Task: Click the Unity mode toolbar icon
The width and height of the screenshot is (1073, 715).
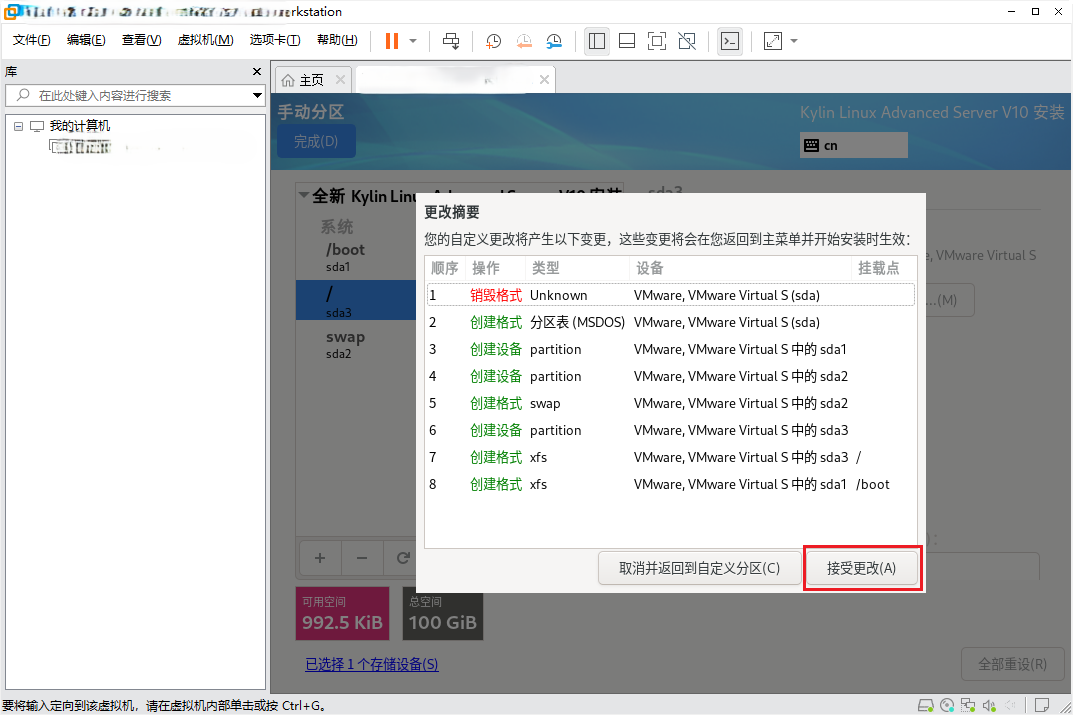Action: 687,41
